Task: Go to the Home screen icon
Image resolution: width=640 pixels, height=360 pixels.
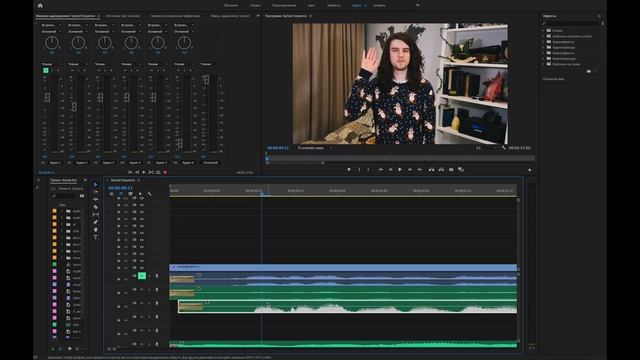Action: pos(40,6)
